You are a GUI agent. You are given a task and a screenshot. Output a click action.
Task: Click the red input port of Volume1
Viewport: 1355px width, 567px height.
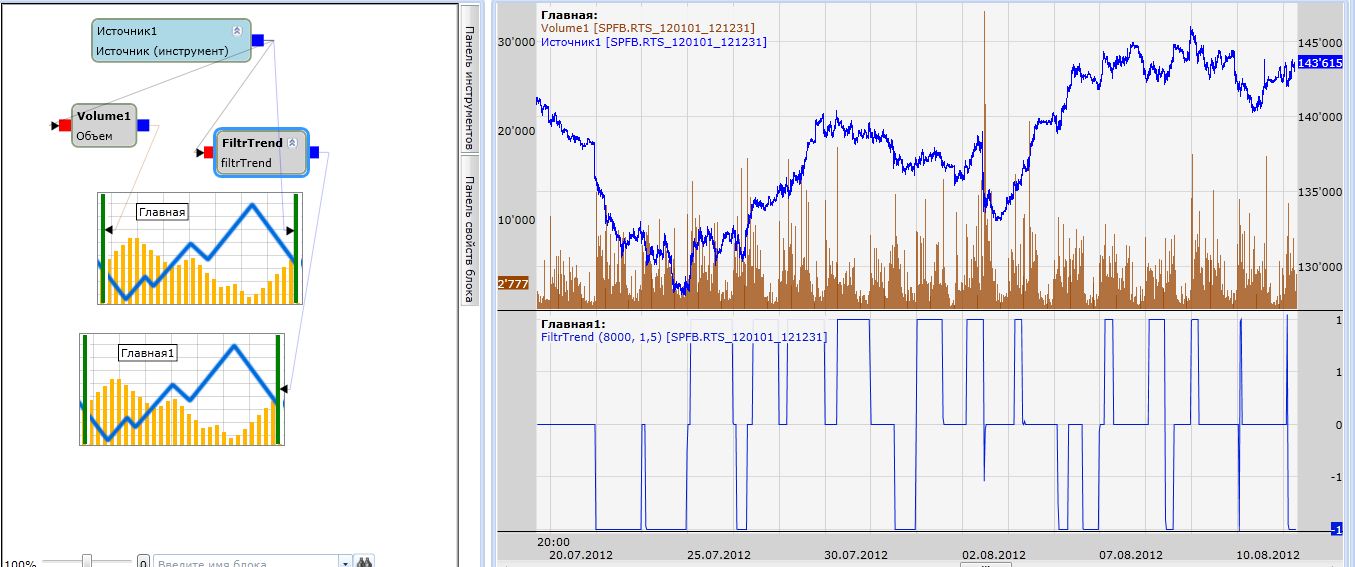(65, 125)
